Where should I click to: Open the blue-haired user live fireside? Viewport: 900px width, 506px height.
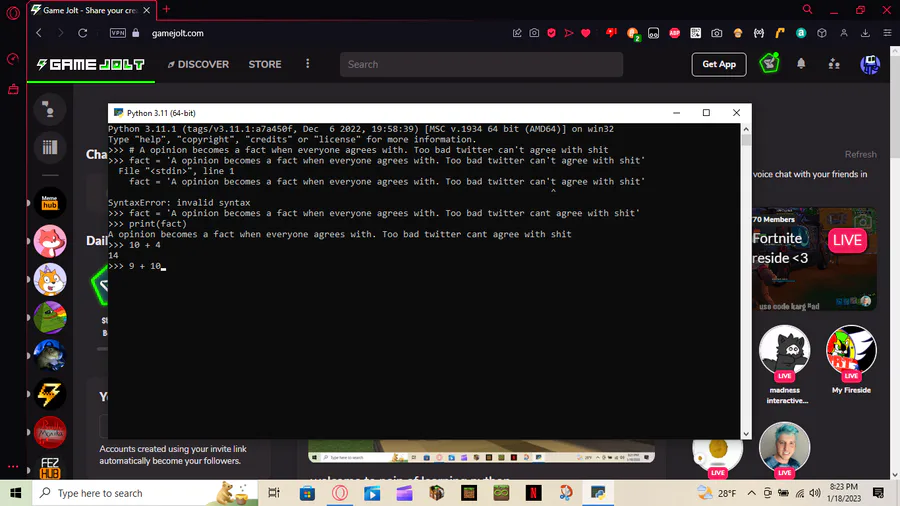point(784,449)
